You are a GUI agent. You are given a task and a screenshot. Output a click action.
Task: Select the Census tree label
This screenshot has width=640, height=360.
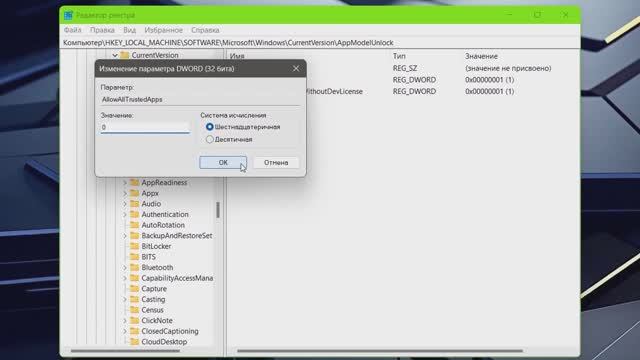152,310
